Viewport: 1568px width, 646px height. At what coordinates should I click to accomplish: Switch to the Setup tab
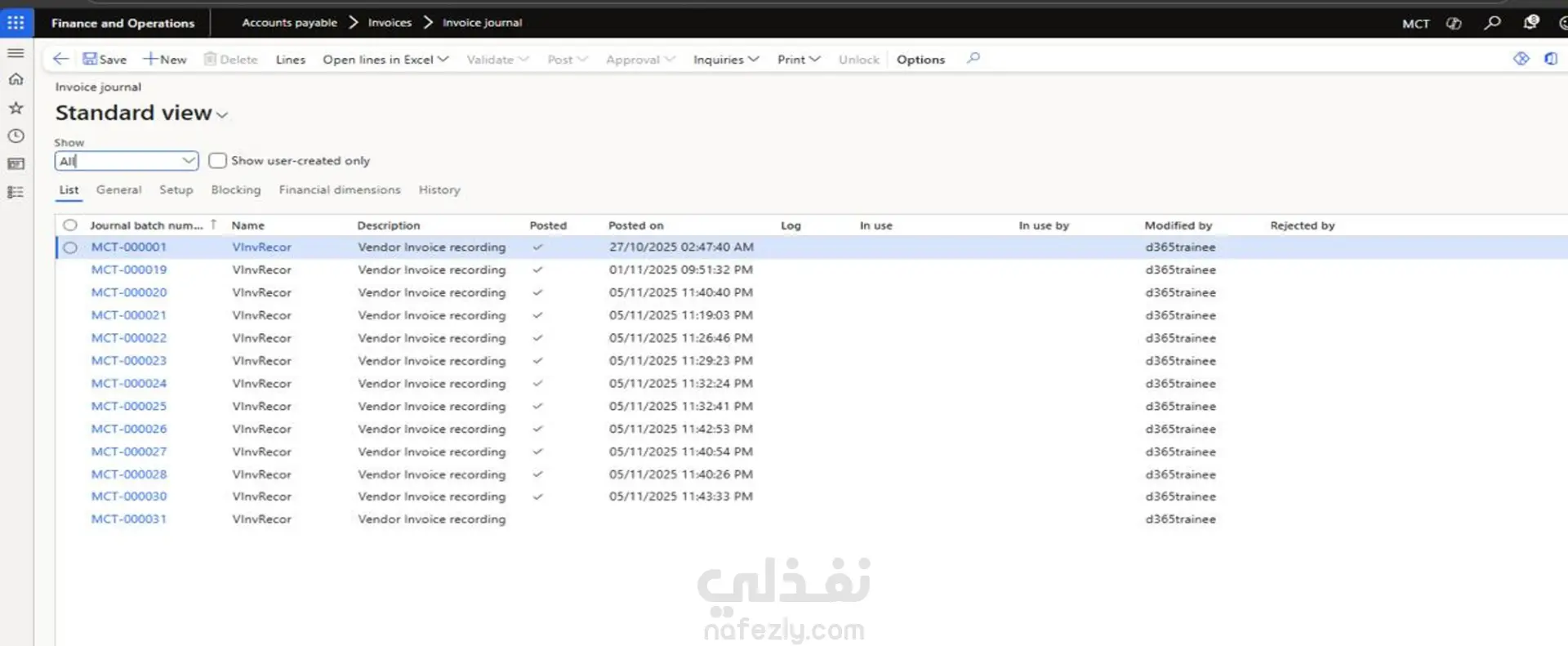[x=176, y=189]
